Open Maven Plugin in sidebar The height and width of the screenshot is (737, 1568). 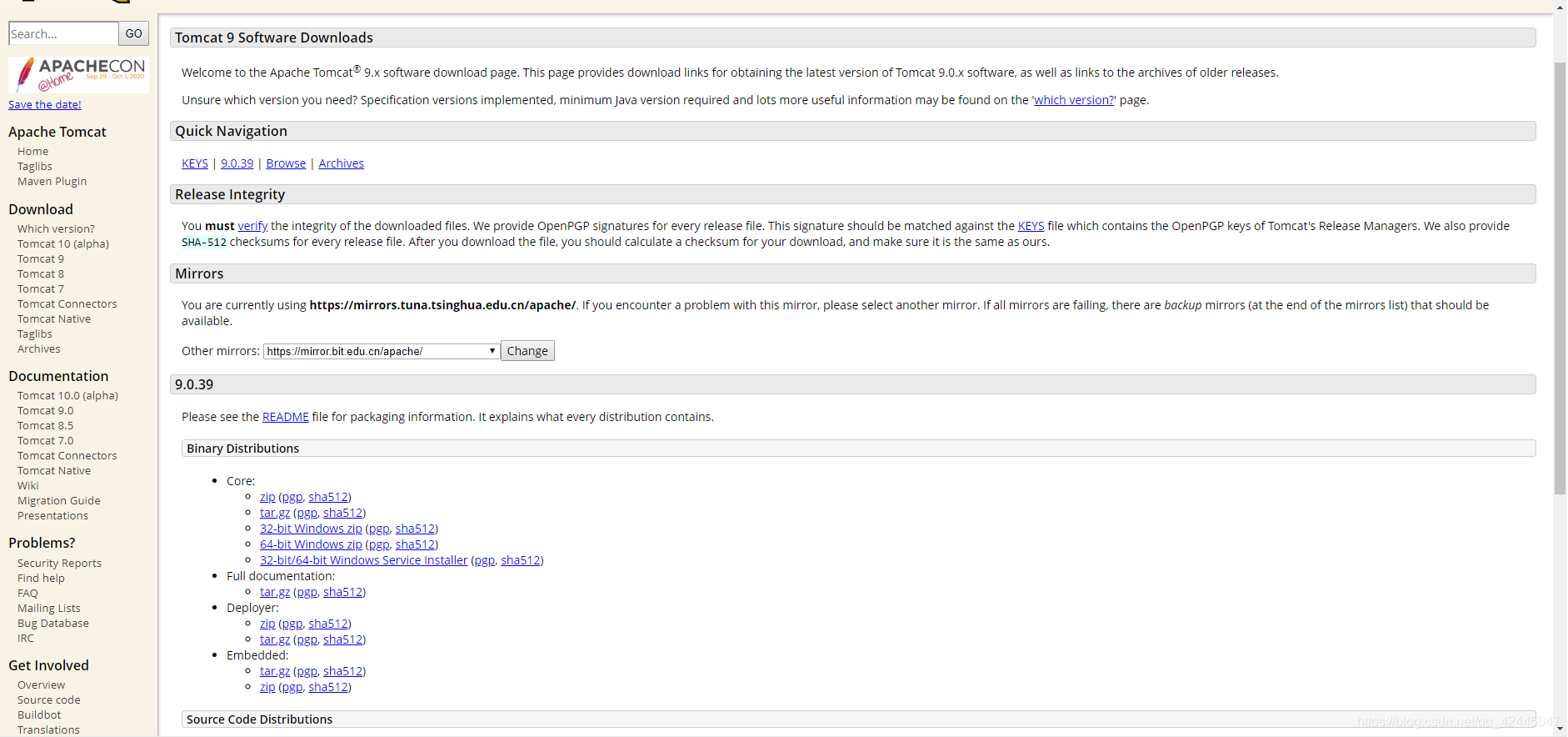click(x=52, y=182)
